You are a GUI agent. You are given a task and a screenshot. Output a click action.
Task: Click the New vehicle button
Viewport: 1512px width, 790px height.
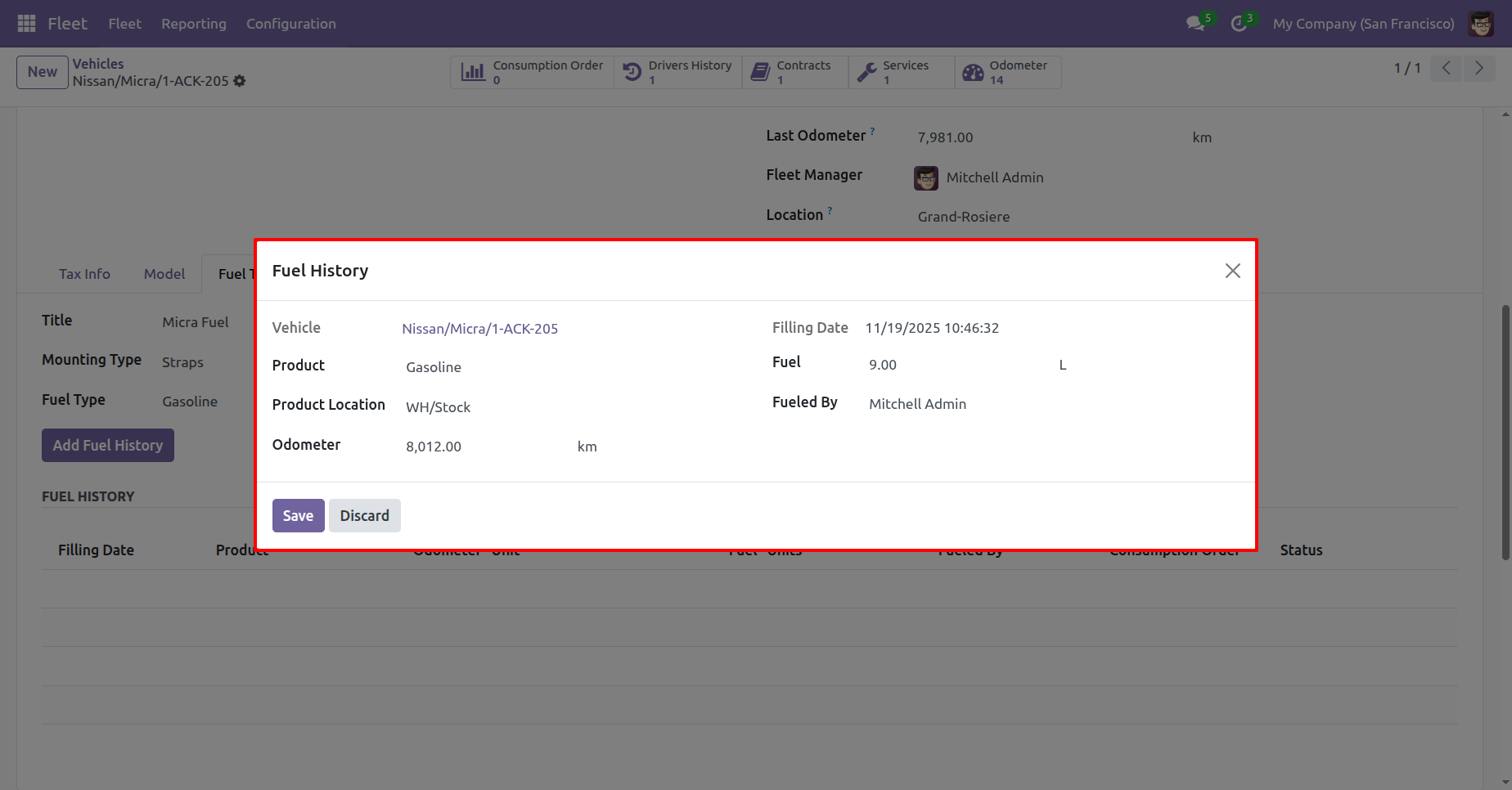(x=43, y=72)
